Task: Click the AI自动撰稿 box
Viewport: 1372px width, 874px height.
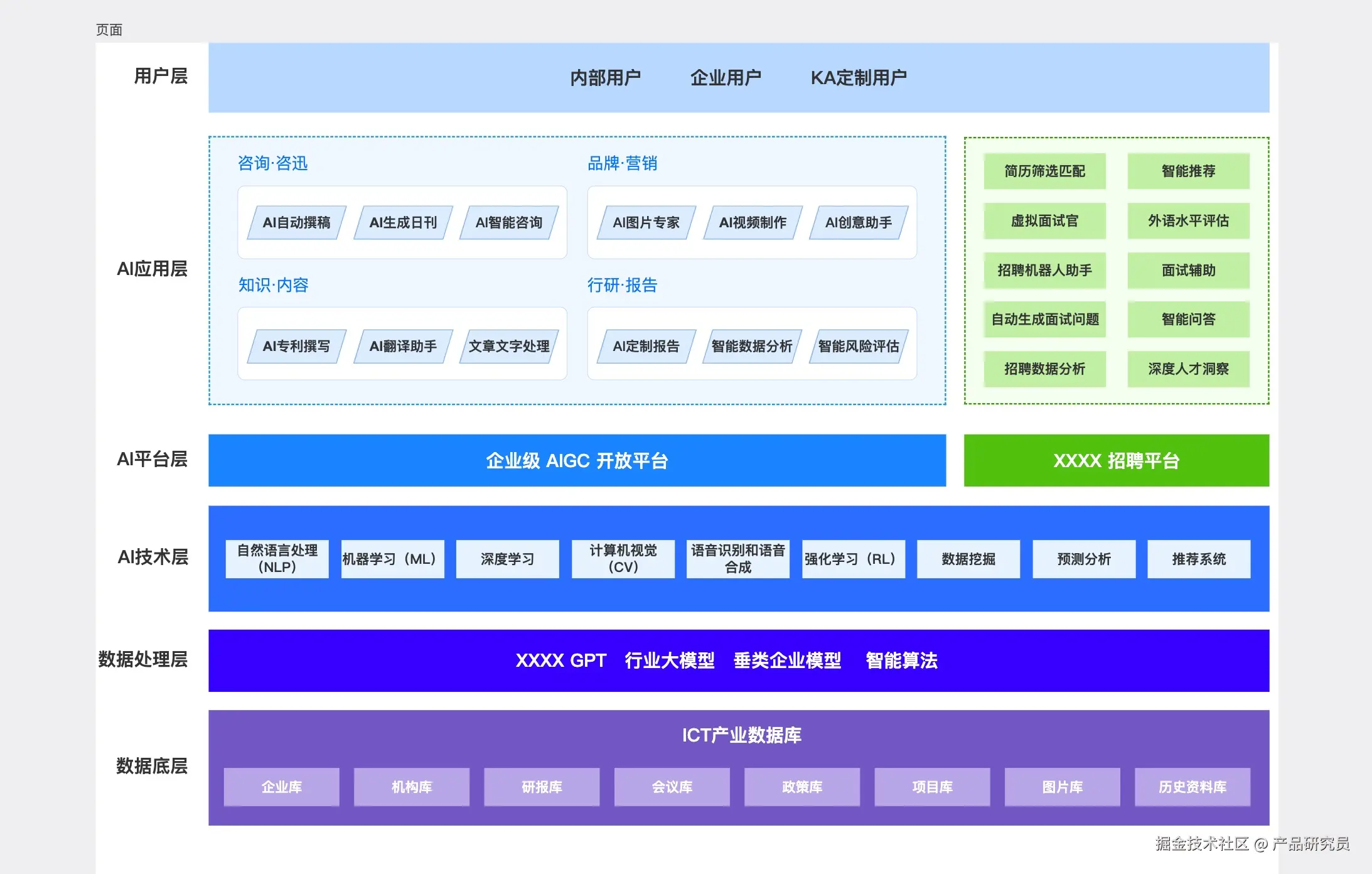Action: click(296, 222)
